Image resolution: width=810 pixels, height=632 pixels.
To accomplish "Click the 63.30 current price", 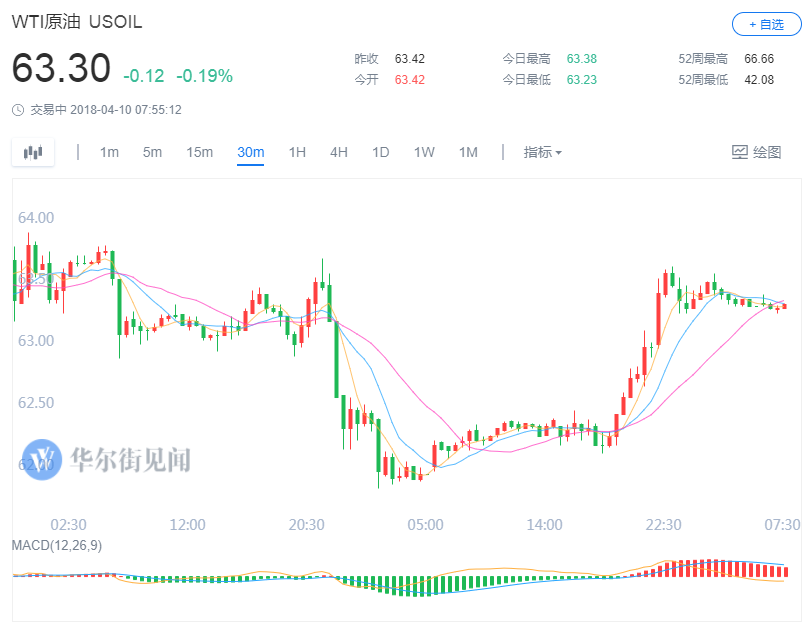I will click(61, 69).
